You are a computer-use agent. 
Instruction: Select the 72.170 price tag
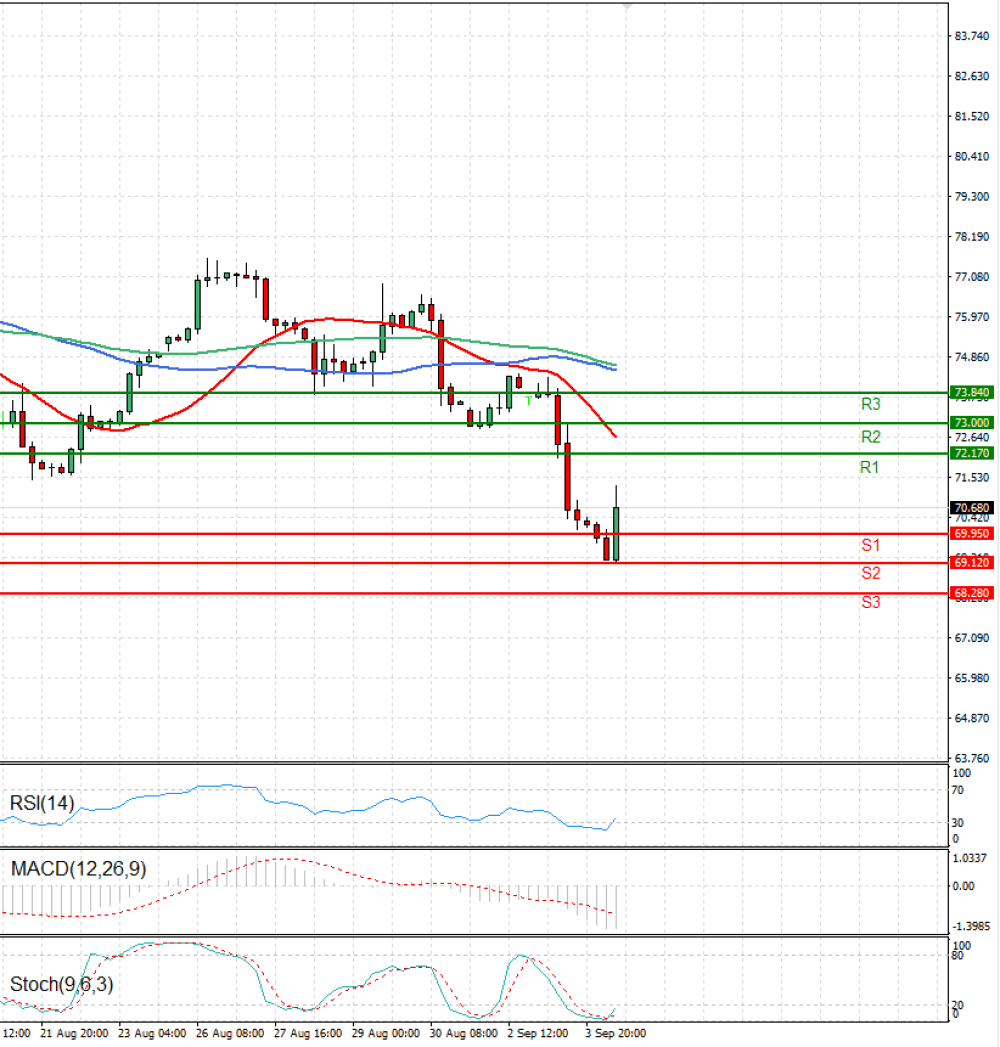point(971,453)
